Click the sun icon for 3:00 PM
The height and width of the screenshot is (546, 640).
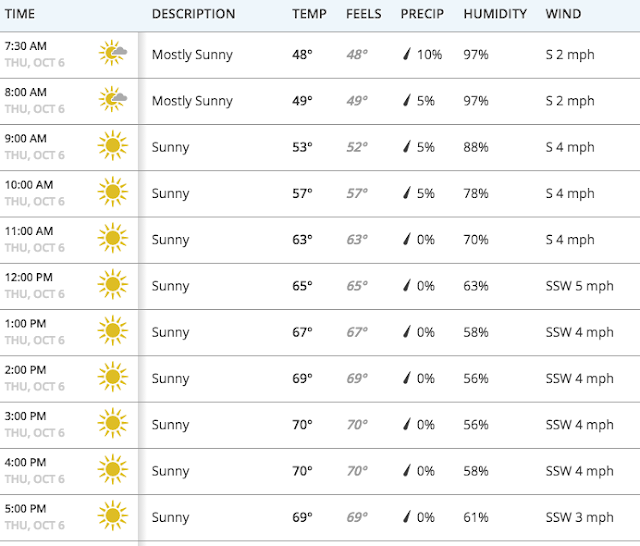[x=112, y=425]
